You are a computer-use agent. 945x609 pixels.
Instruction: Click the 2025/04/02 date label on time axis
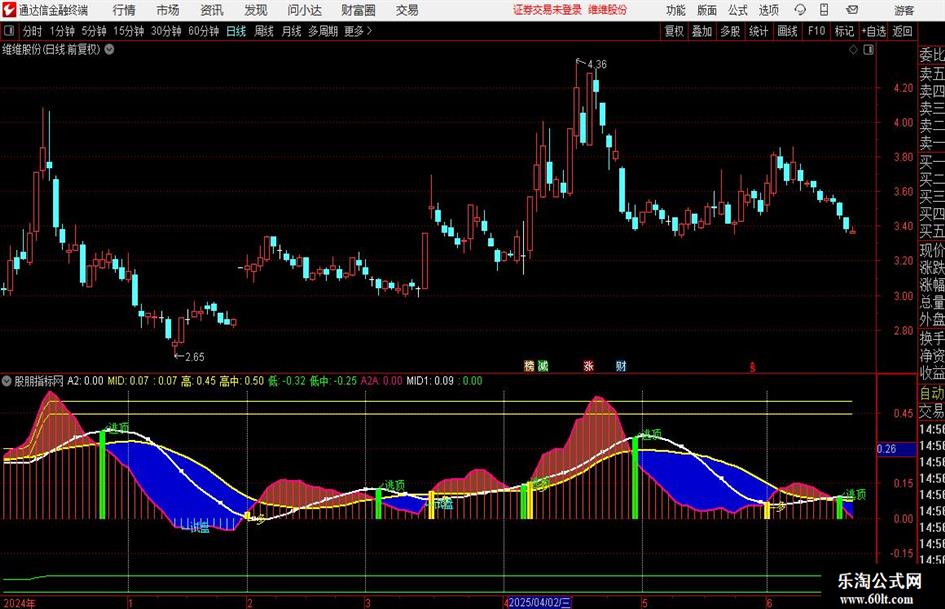point(539,602)
